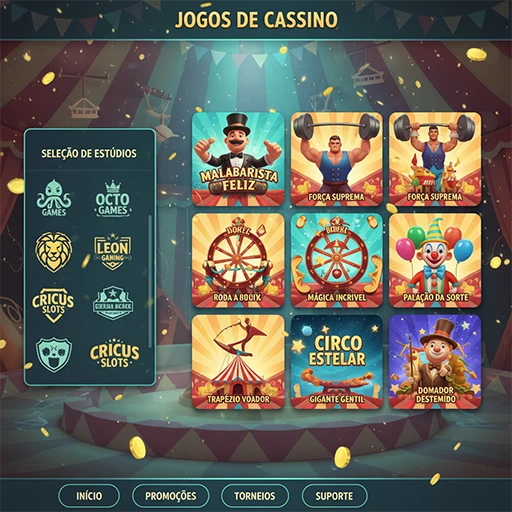Contact Suporte from bottom navigation
Viewport: 512px width, 512px height.
tap(334, 496)
